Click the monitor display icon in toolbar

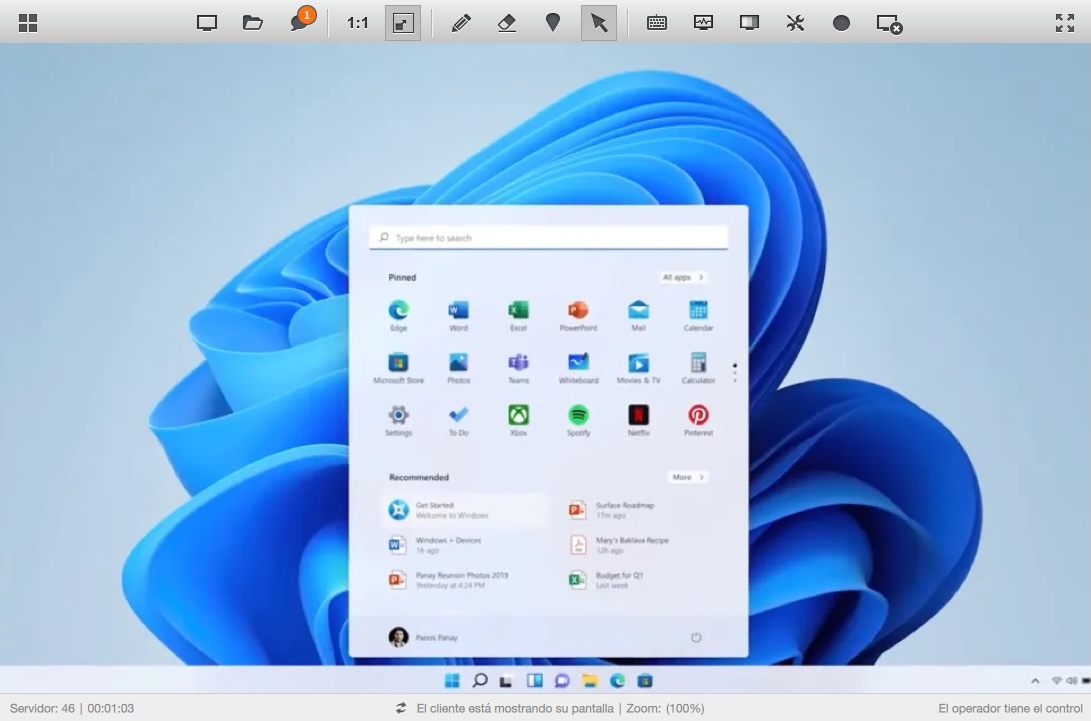(207, 23)
